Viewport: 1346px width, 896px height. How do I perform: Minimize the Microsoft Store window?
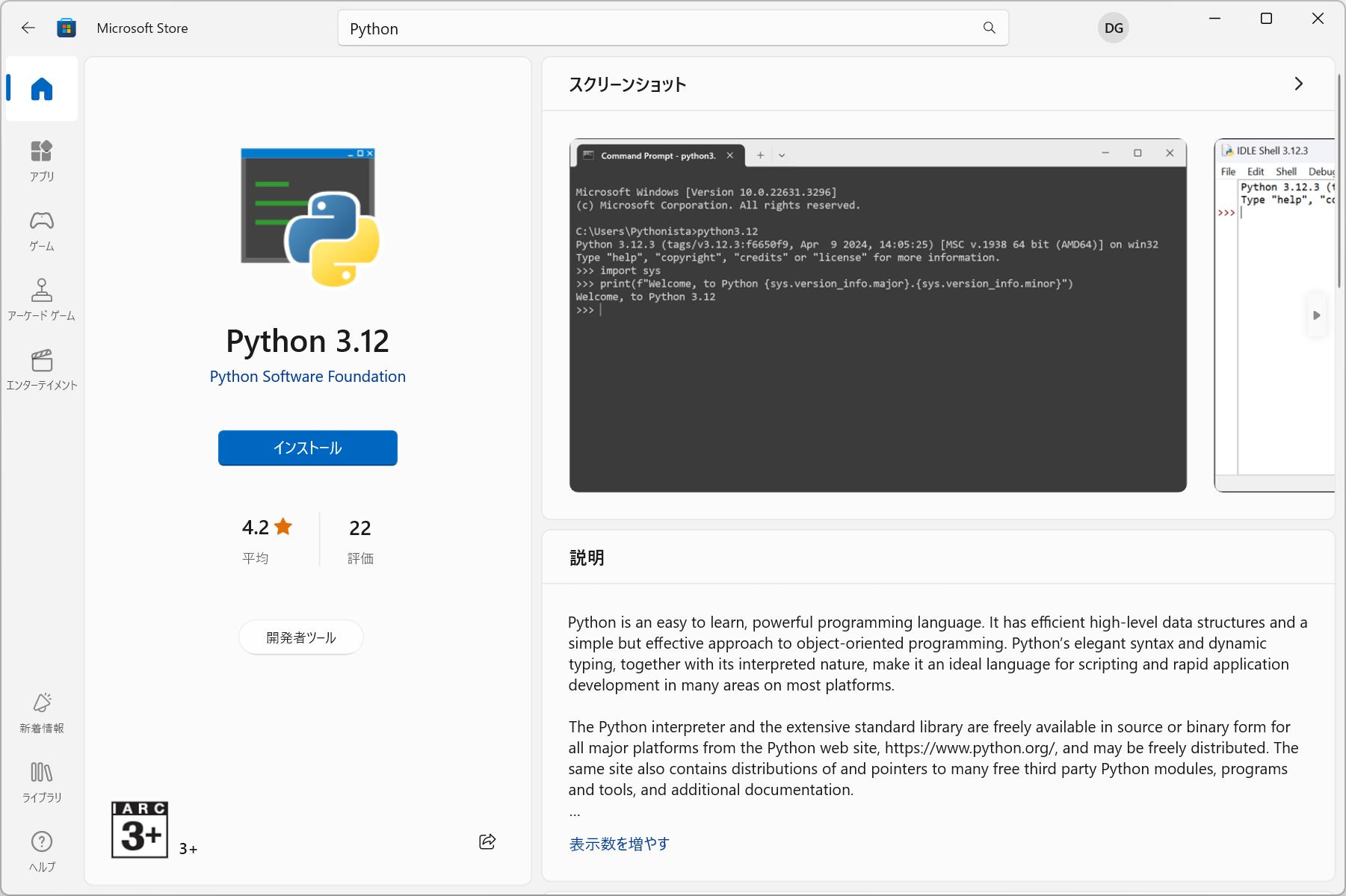(x=1214, y=19)
